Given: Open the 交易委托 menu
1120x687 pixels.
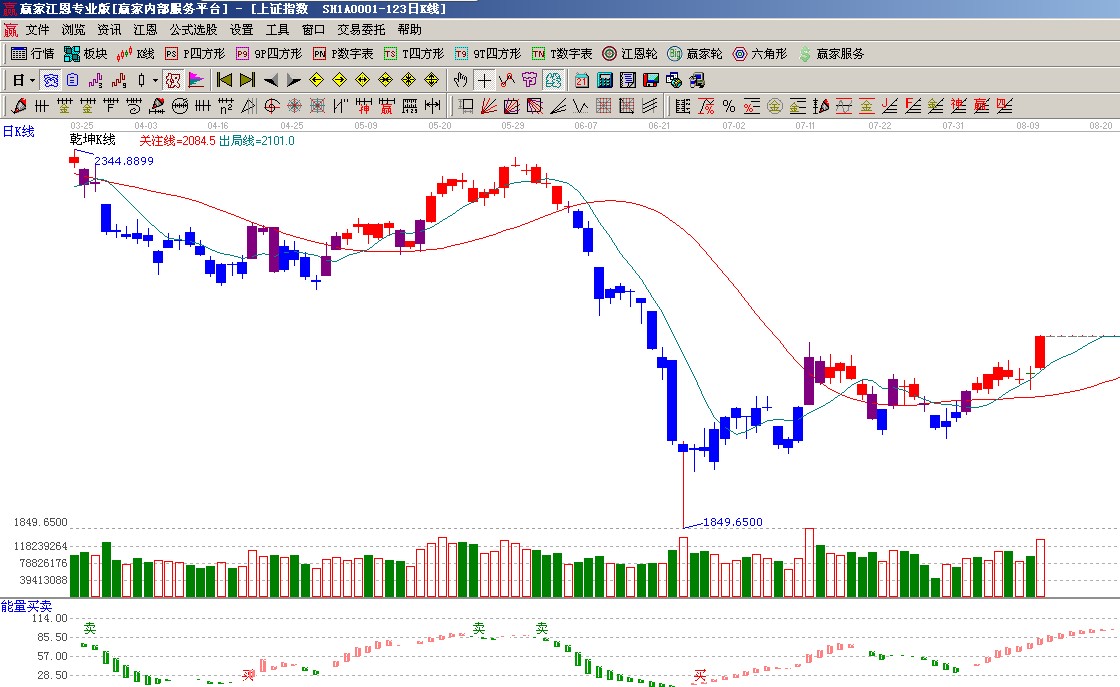Looking at the screenshot, I should pos(361,30).
